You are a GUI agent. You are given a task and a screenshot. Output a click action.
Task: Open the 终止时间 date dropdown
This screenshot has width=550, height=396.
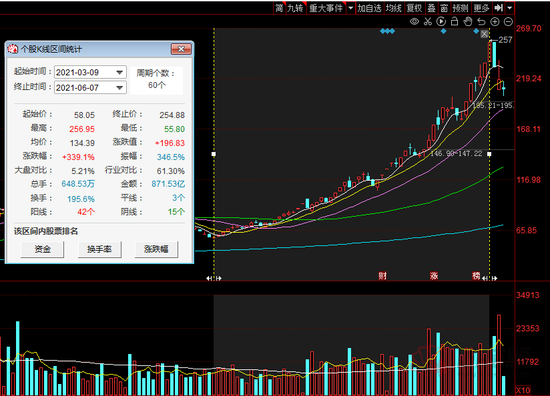click(x=120, y=87)
